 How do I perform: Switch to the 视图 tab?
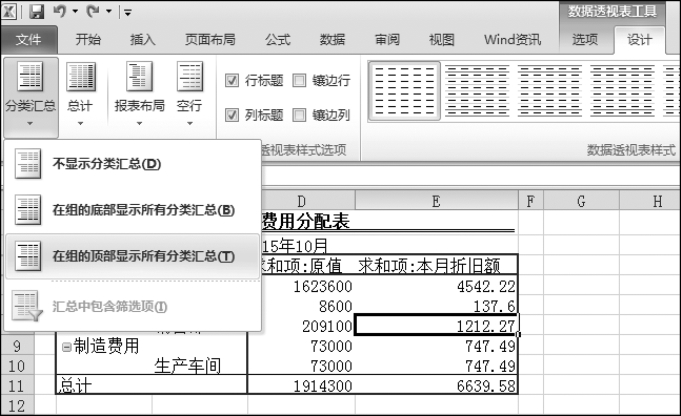point(442,40)
